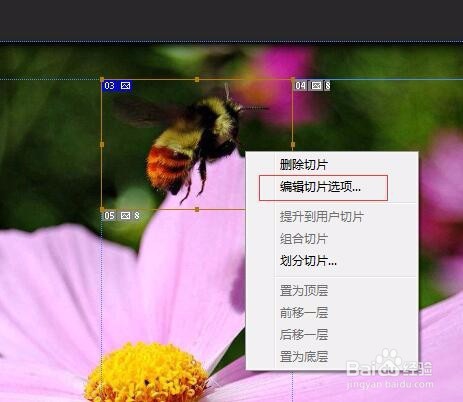
Task: Click slice 03 top-left corner handle
Action: pyautogui.click(x=102, y=79)
